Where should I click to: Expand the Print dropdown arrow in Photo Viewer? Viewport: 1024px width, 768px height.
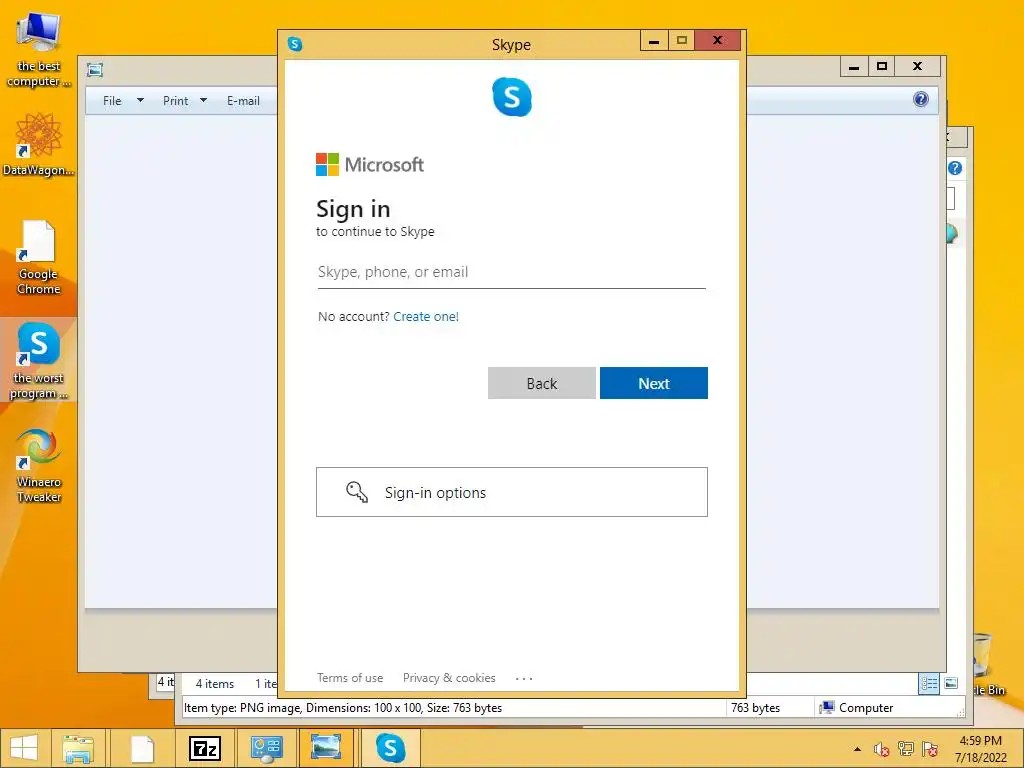pyautogui.click(x=203, y=101)
